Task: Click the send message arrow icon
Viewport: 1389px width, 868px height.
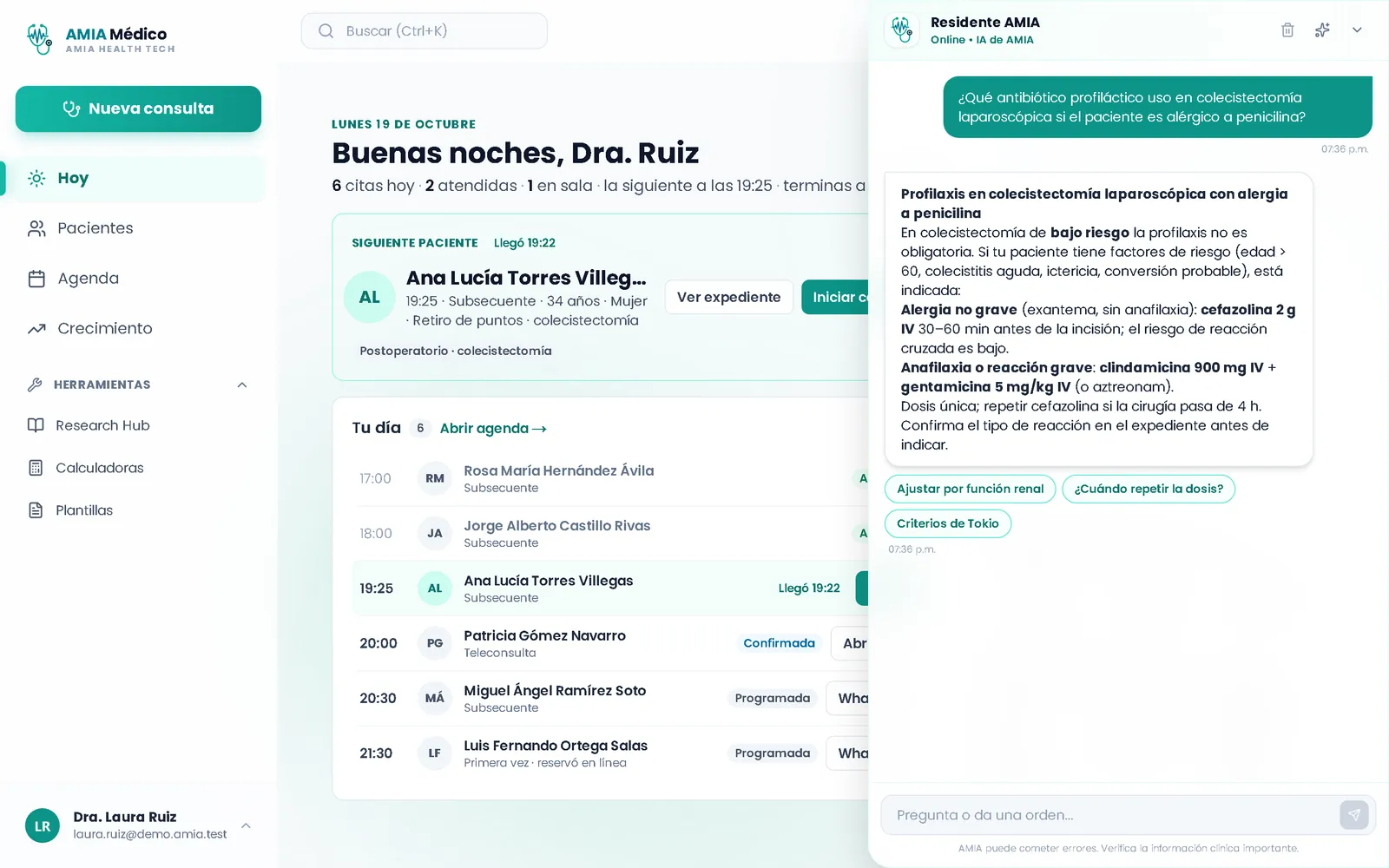Action: click(x=1354, y=815)
